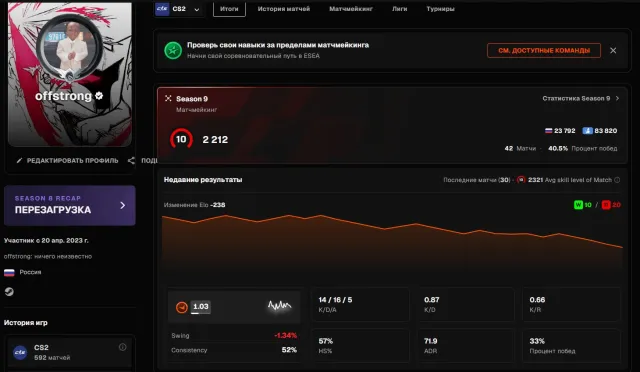Dismiss the ESEA promotion banner
Screen dimensions: 640x372
click(613, 51)
